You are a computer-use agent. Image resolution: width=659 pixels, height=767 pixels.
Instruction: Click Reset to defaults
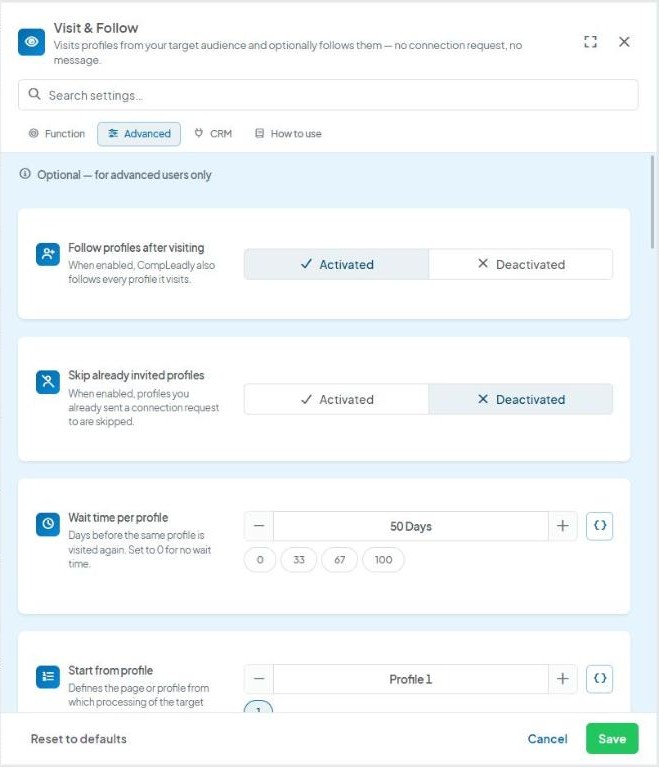79,739
